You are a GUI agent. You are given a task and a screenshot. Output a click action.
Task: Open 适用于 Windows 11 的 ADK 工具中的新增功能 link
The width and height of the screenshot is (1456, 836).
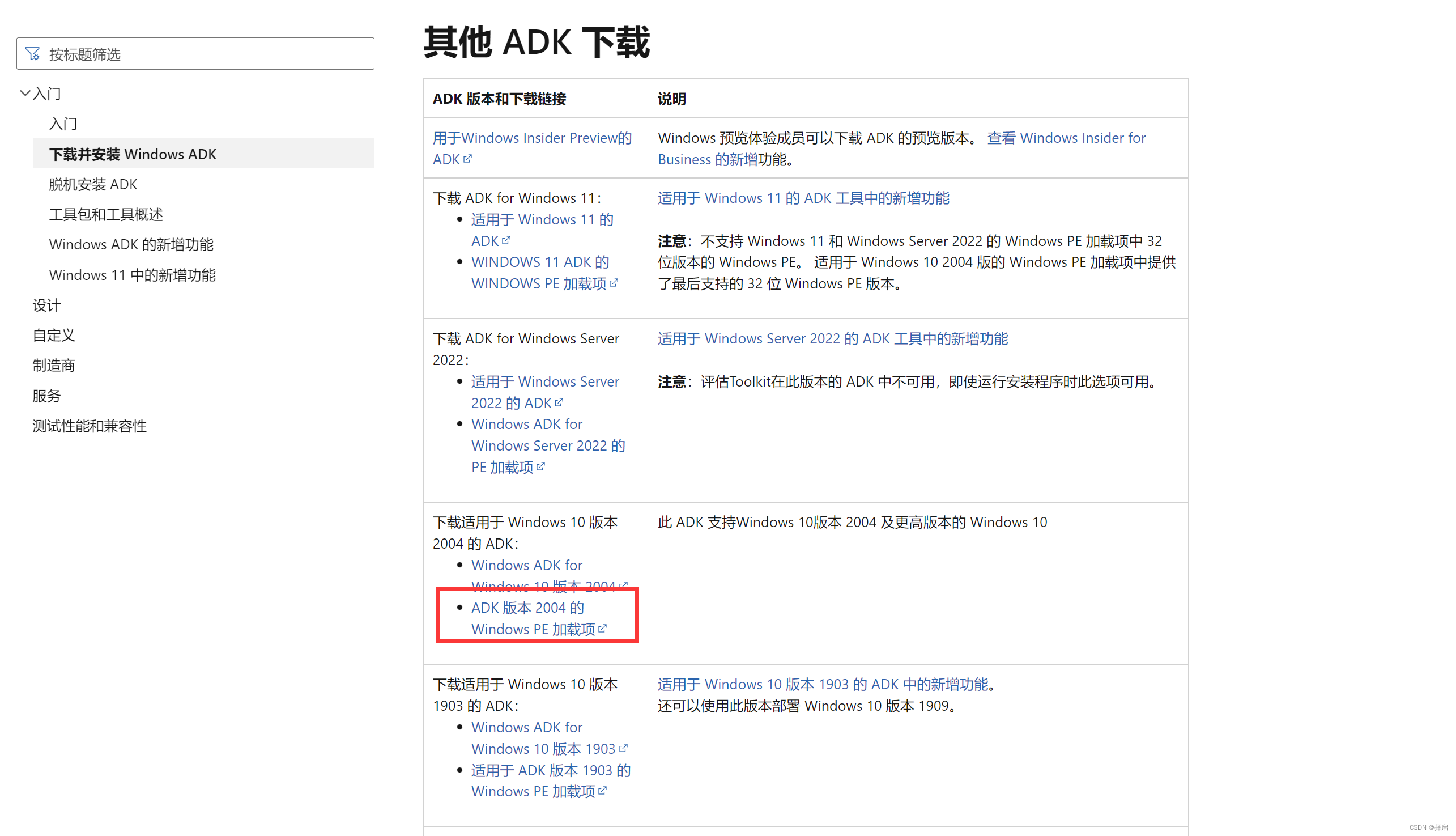coord(803,198)
